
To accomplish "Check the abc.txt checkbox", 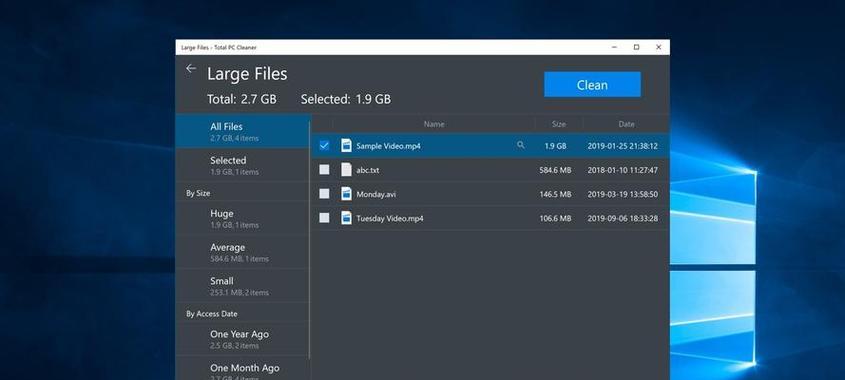I will tap(324, 170).
